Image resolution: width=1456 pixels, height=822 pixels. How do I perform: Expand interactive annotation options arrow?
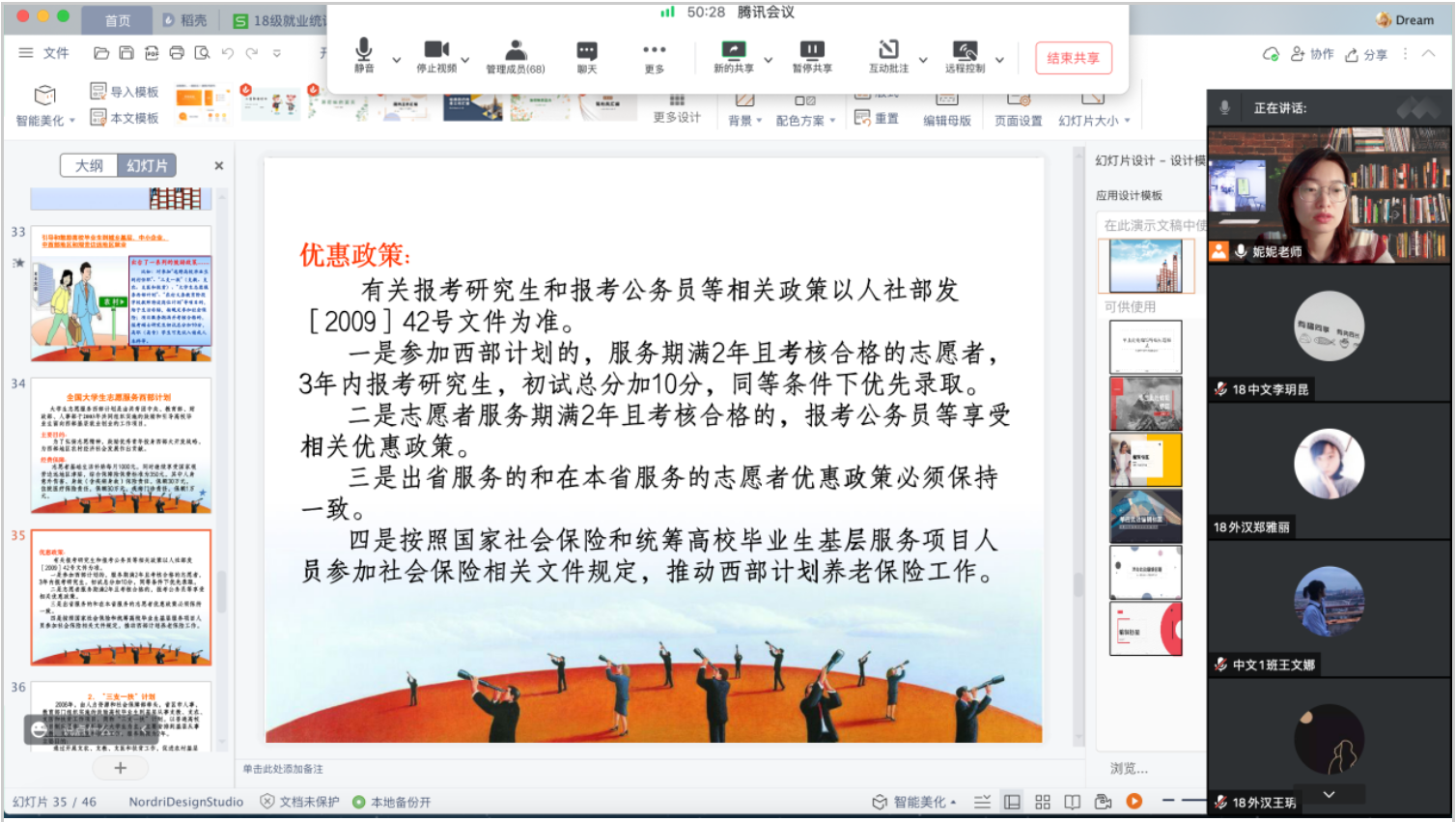(923, 60)
